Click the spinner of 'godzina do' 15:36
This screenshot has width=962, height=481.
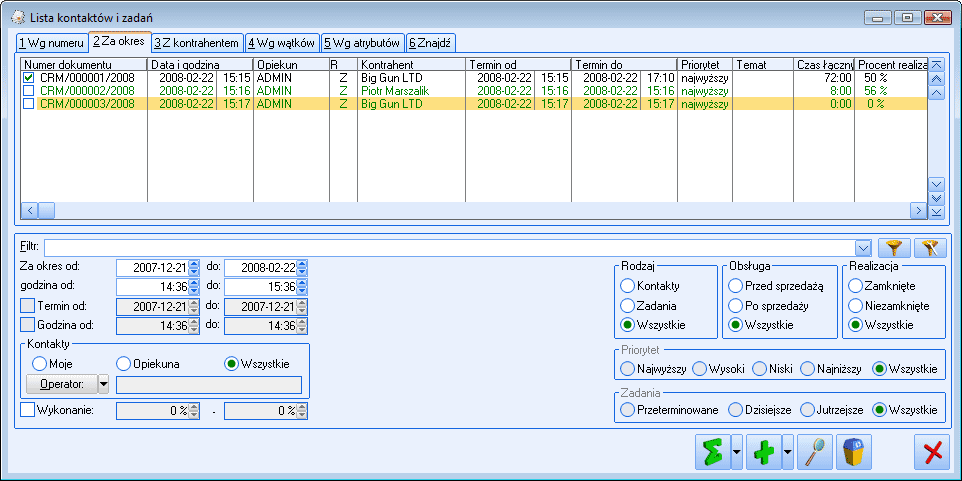click(x=302, y=287)
